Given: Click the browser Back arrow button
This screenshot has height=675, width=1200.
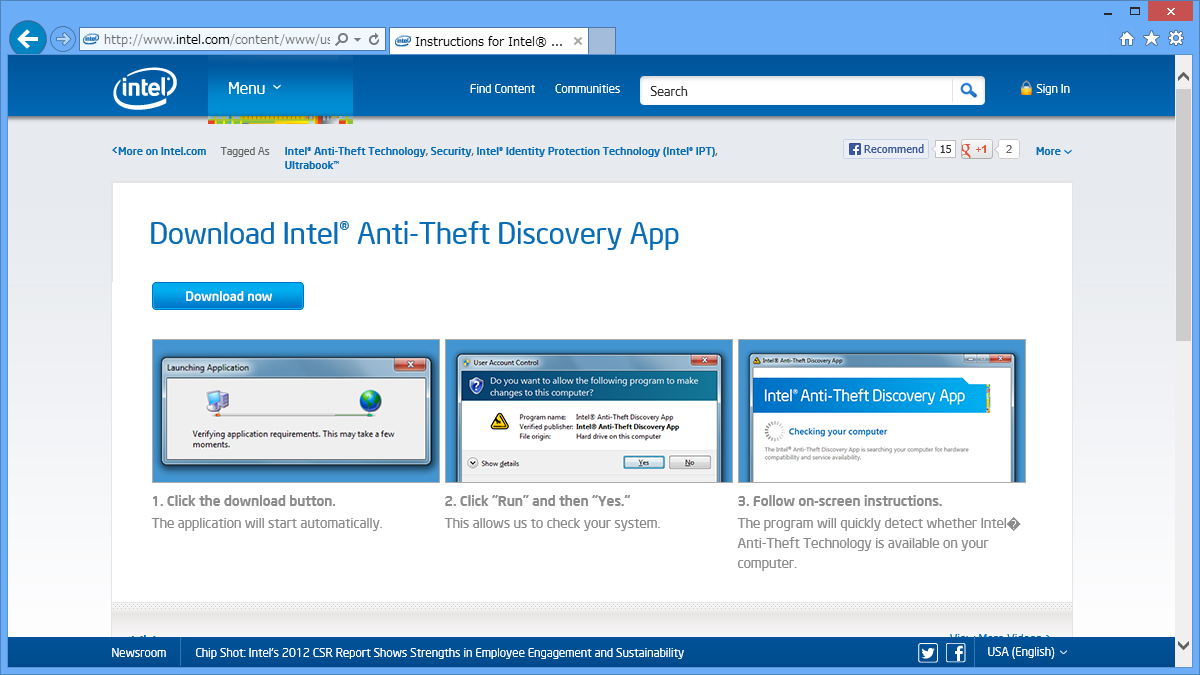Looking at the screenshot, I should pos(28,39).
